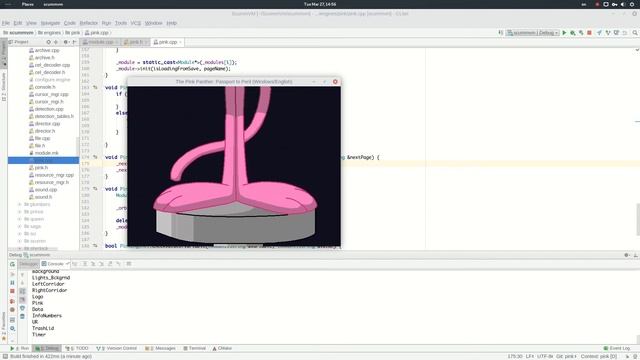Click the blue VCS update arrow icon

pyautogui.click(x=599, y=33)
